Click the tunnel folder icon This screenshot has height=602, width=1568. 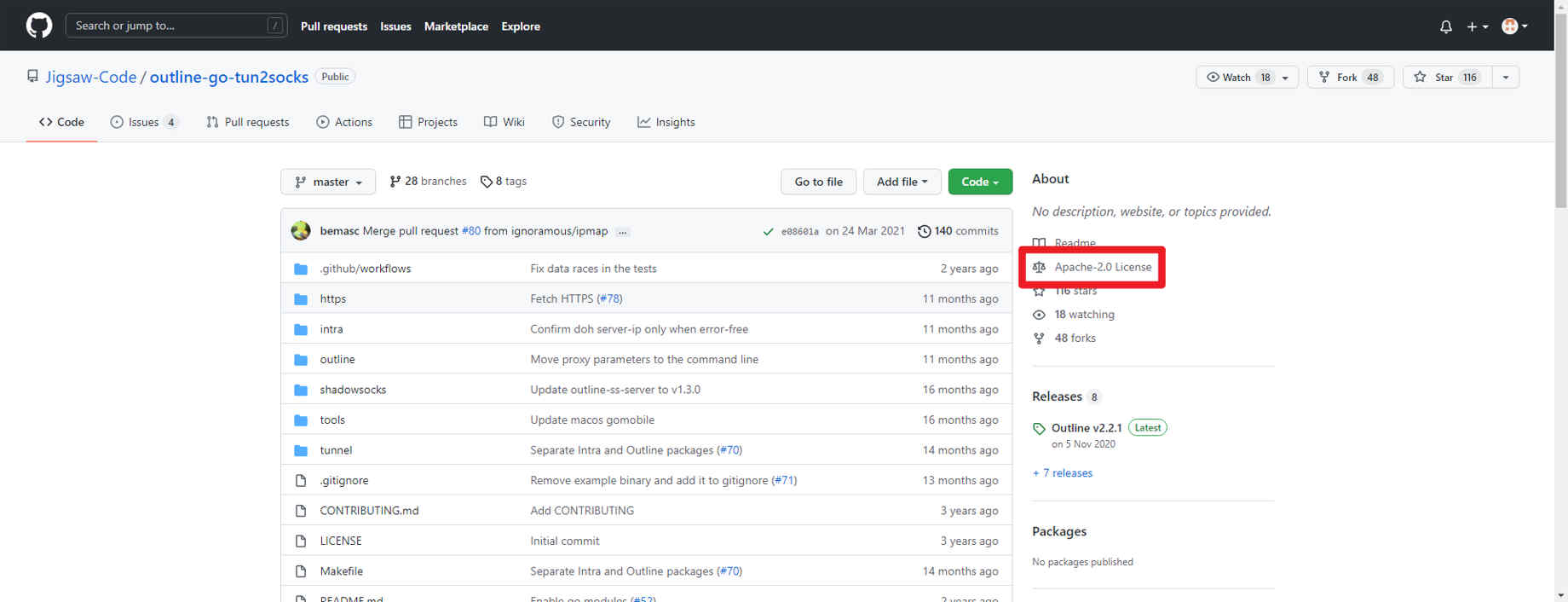click(x=301, y=450)
